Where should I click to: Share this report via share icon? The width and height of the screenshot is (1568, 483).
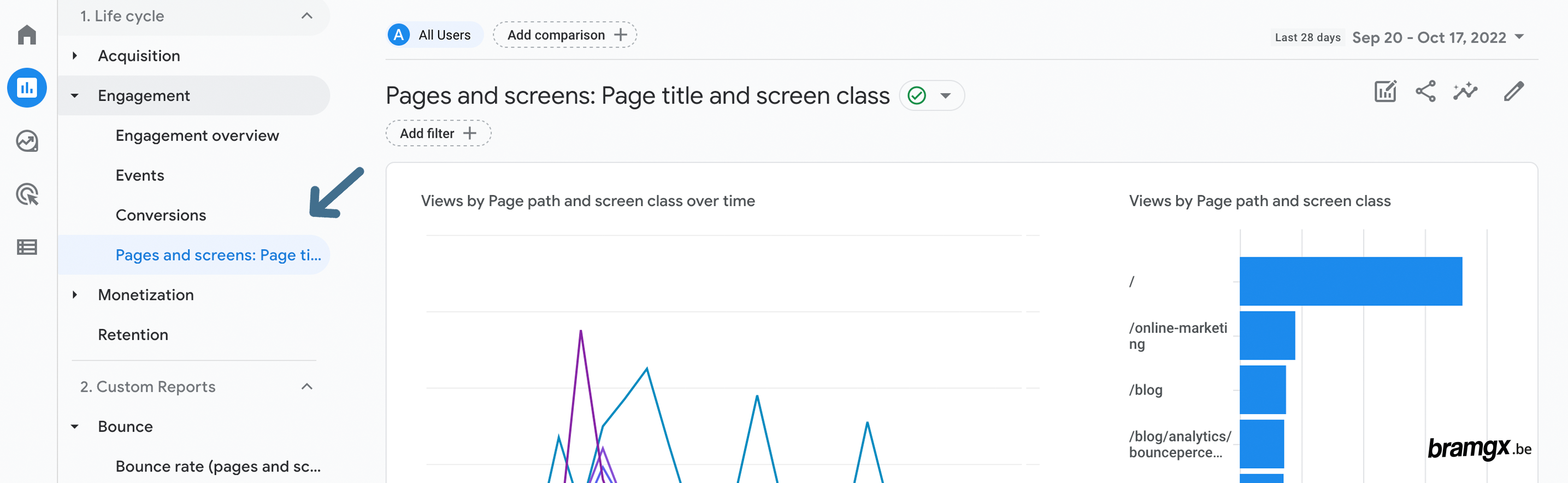[1425, 91]
